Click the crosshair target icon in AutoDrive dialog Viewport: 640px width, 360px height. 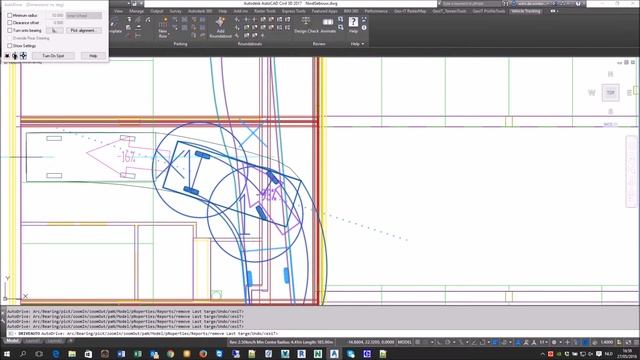pyautogui.click(x=23, y=56)
